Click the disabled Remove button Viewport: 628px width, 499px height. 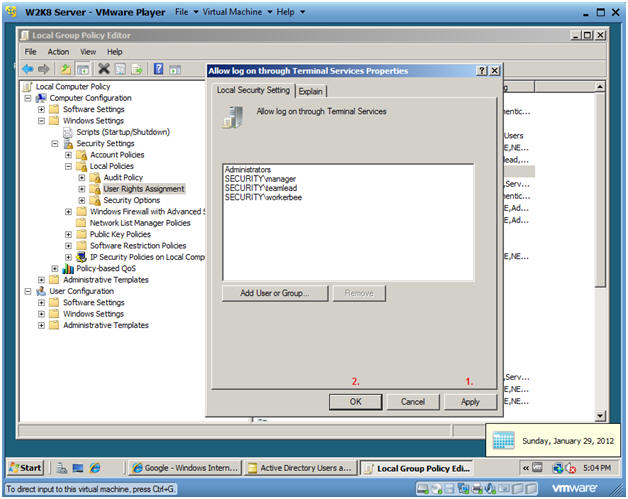359,293
